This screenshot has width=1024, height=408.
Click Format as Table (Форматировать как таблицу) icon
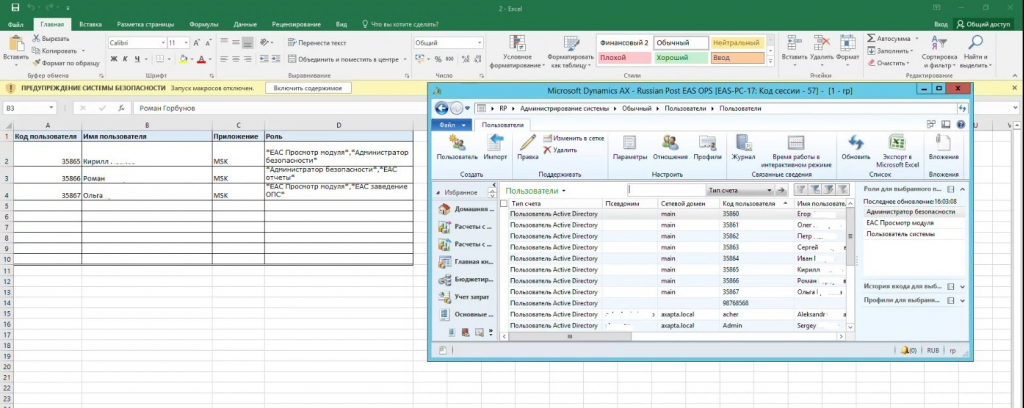click(571, 43)
